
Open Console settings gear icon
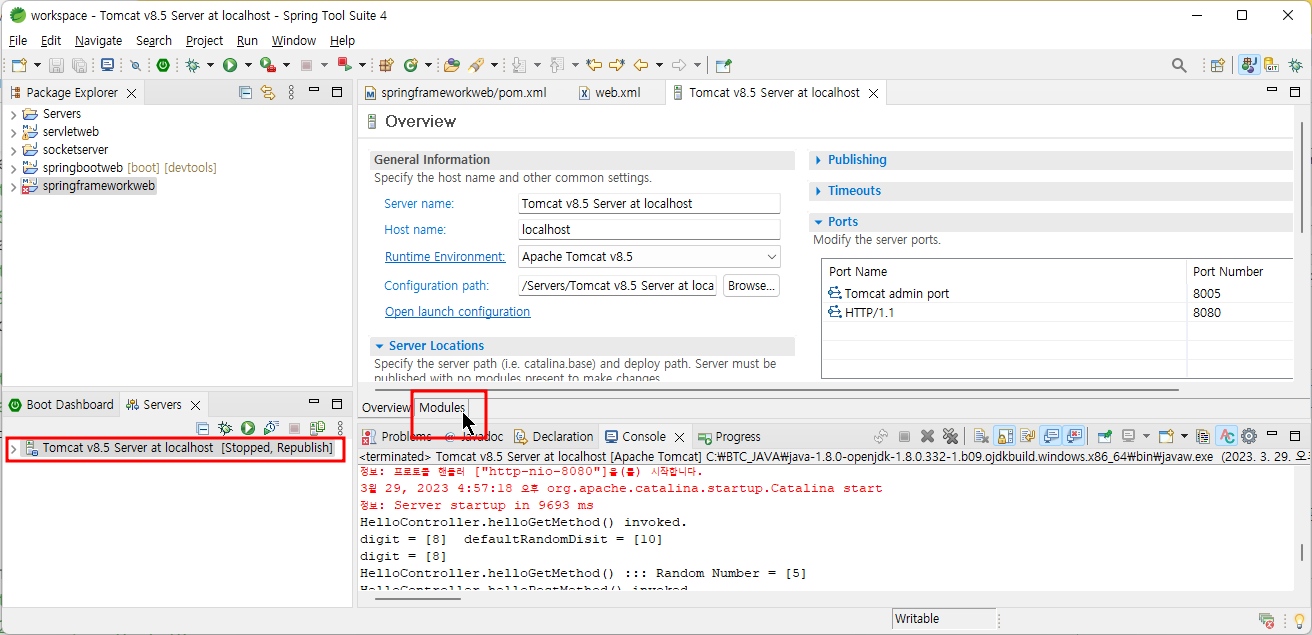tap(1249, 436)
